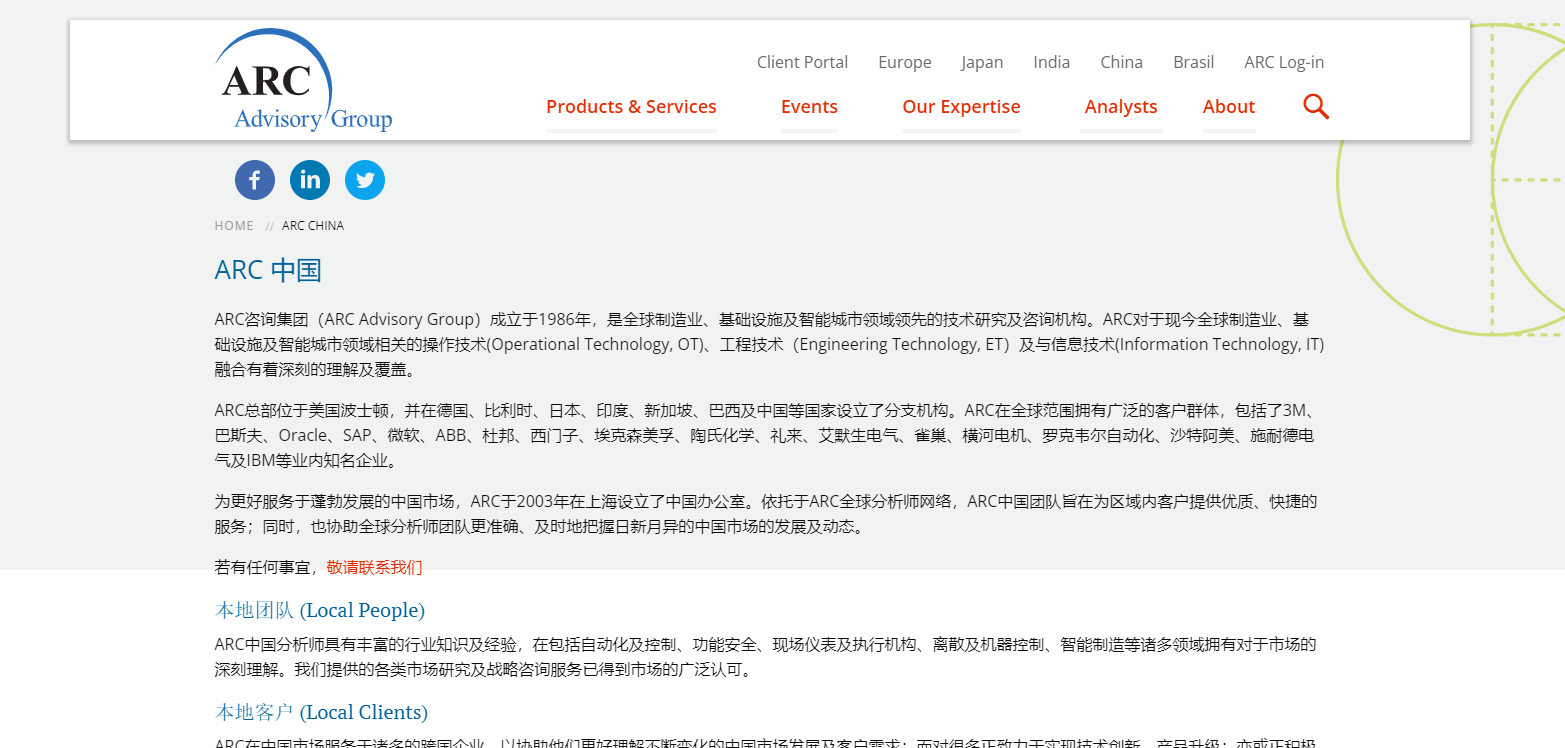Select the Japan region link
1565x748 pixels.
click(982, 62)
